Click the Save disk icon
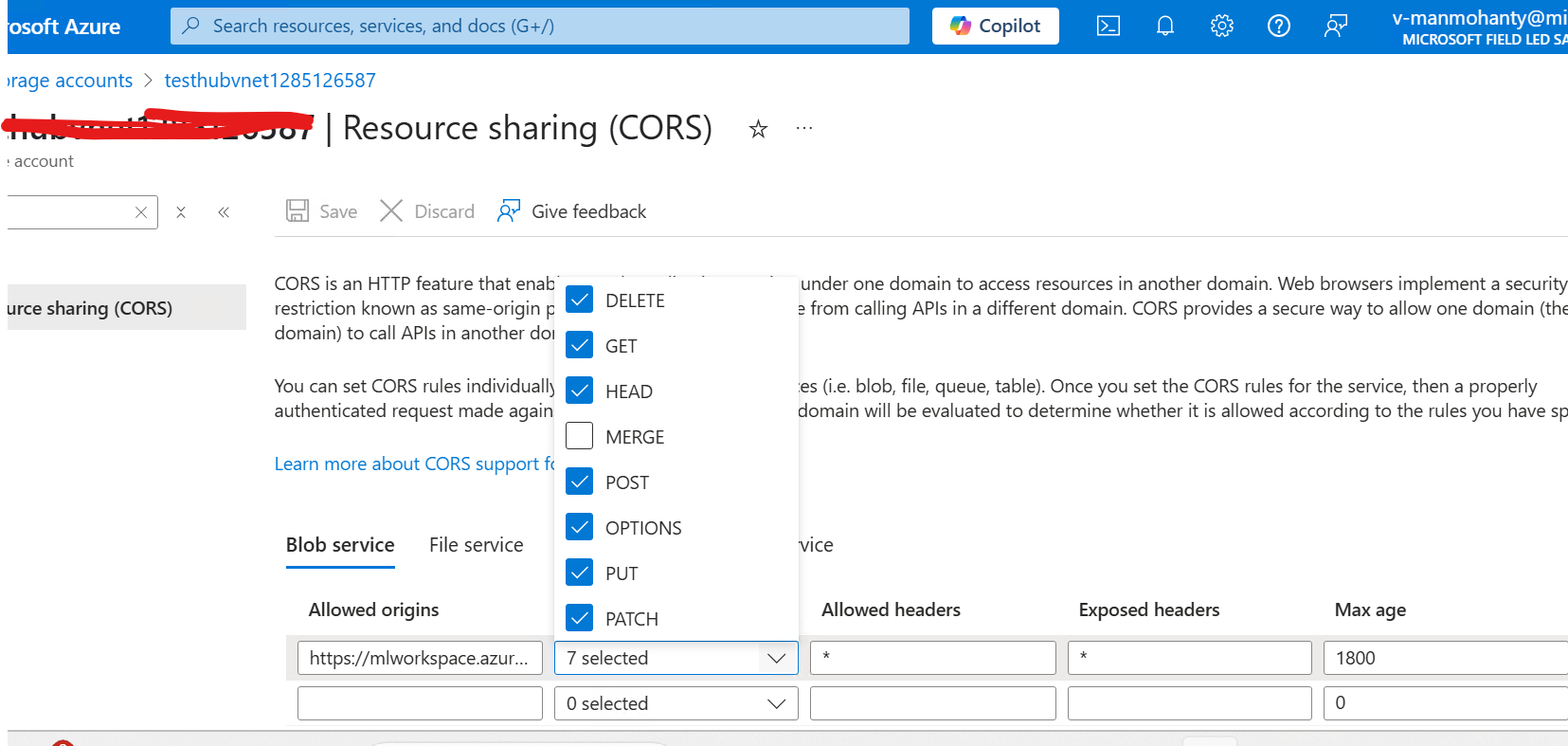This screenshot has width=1568, height=746. point(297,210)
